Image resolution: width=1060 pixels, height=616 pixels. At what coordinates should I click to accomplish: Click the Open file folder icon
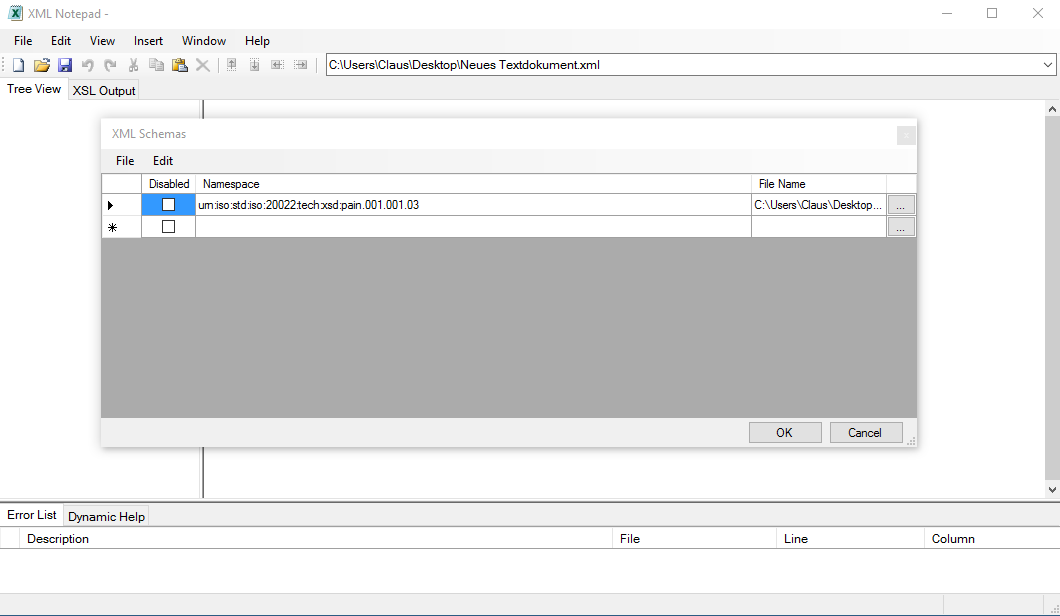coord(41,65)
